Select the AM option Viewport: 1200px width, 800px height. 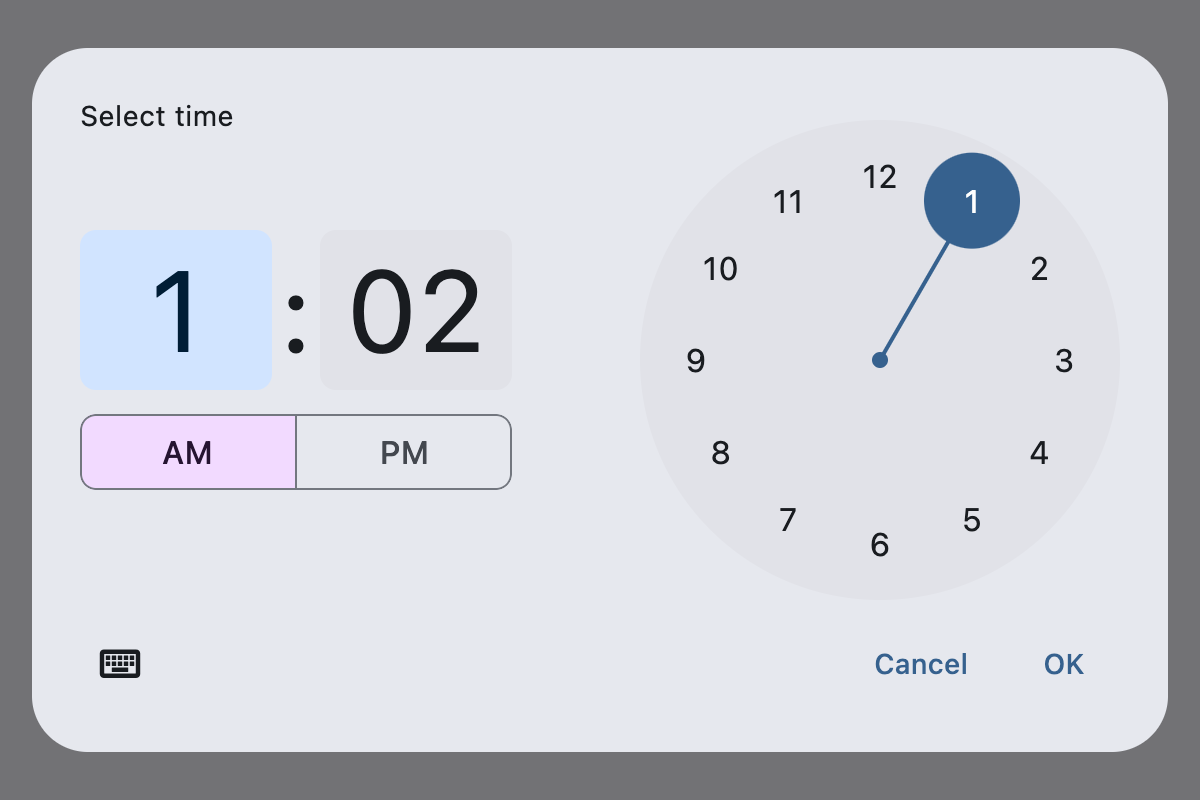pos(188,452)
